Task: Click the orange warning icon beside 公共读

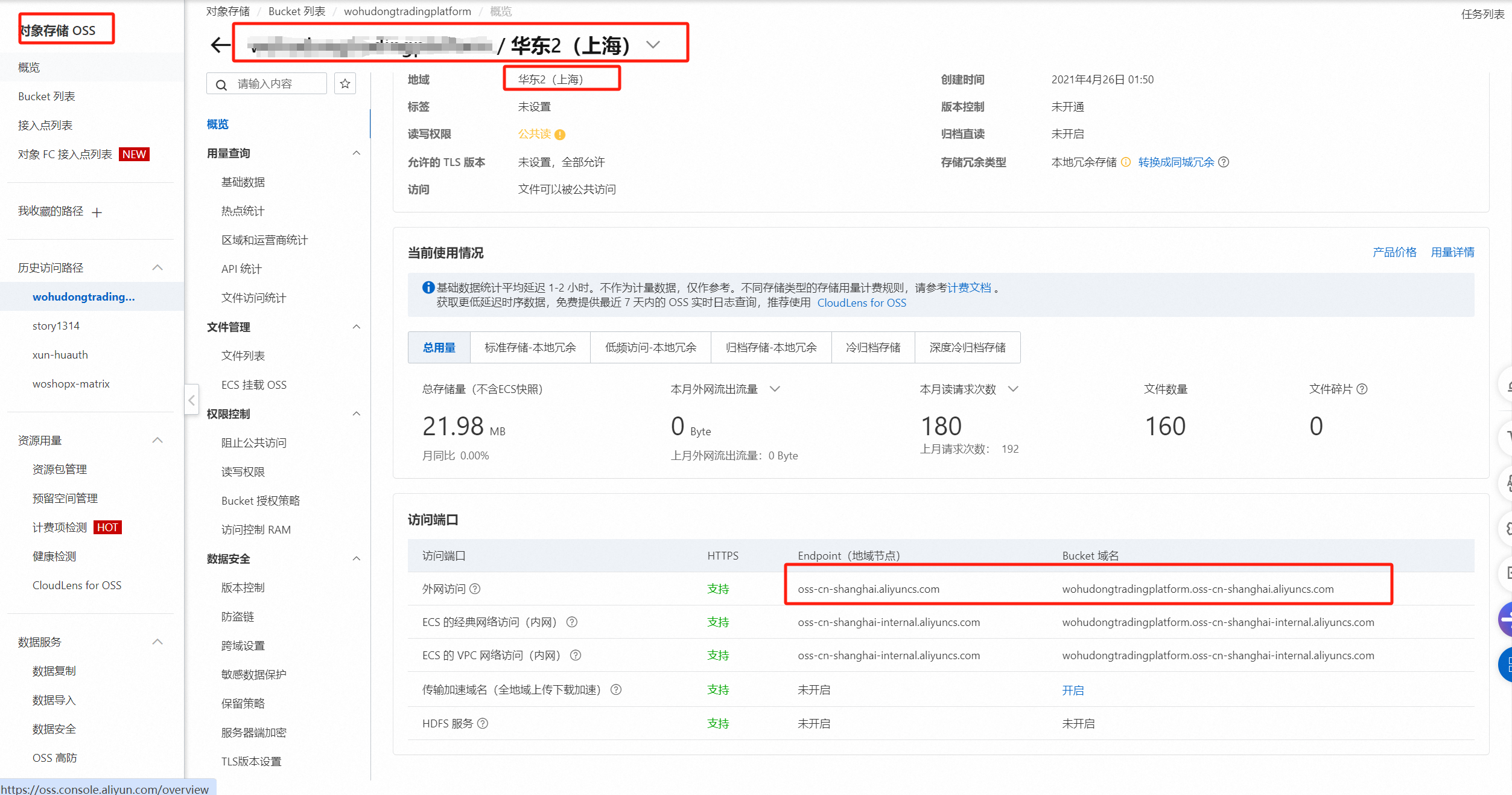Action: 560,135
